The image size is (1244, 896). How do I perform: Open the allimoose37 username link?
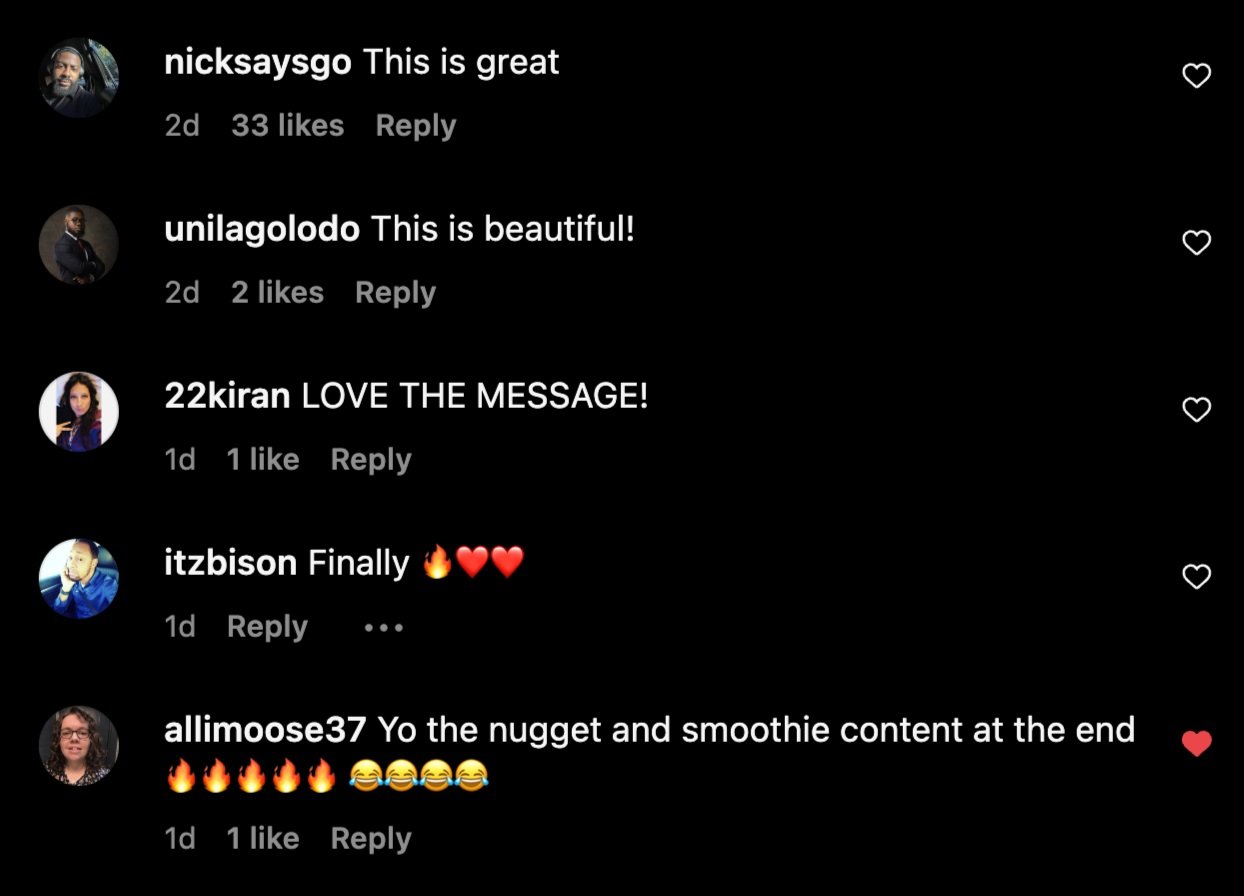[x=265, y=730]
